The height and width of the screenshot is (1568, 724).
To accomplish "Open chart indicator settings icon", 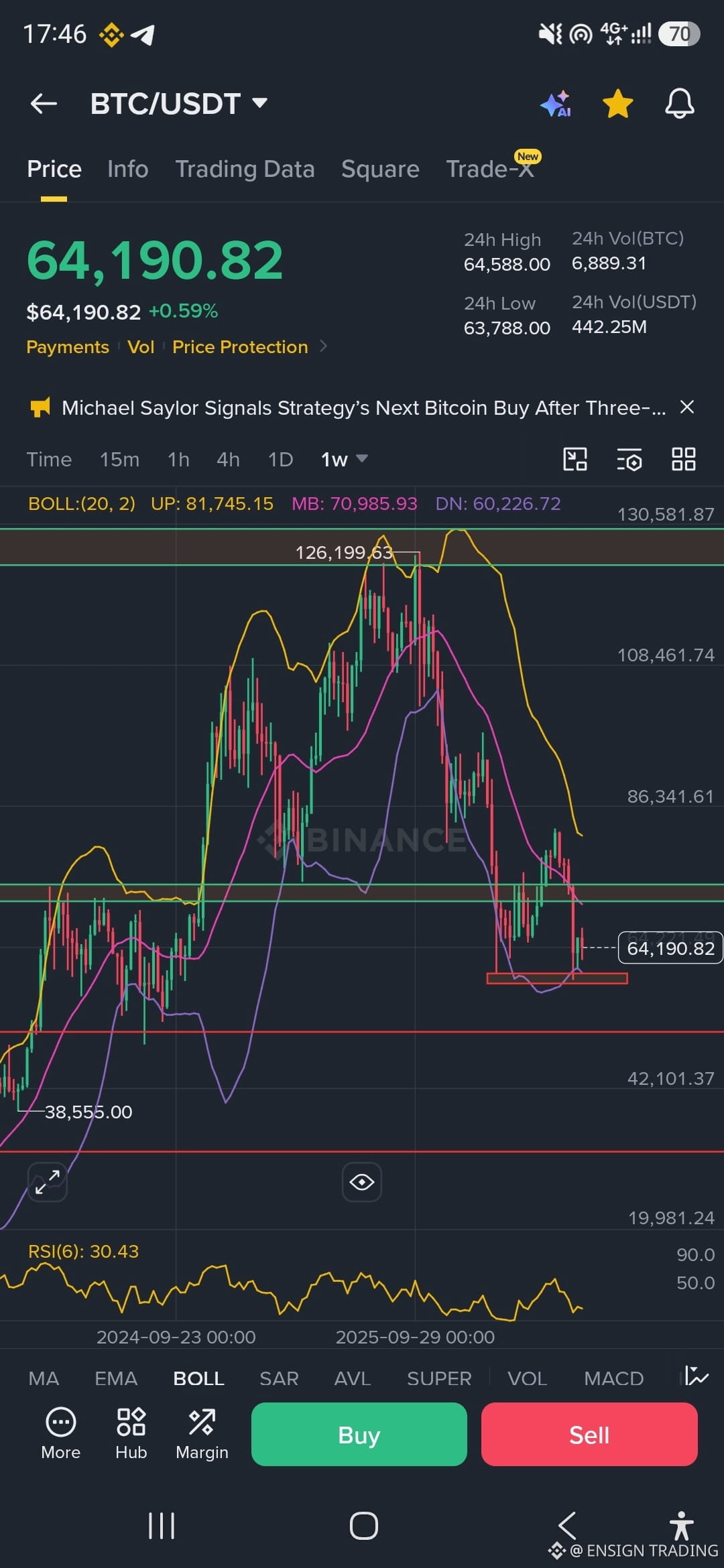I will click(x=629, y=460).
